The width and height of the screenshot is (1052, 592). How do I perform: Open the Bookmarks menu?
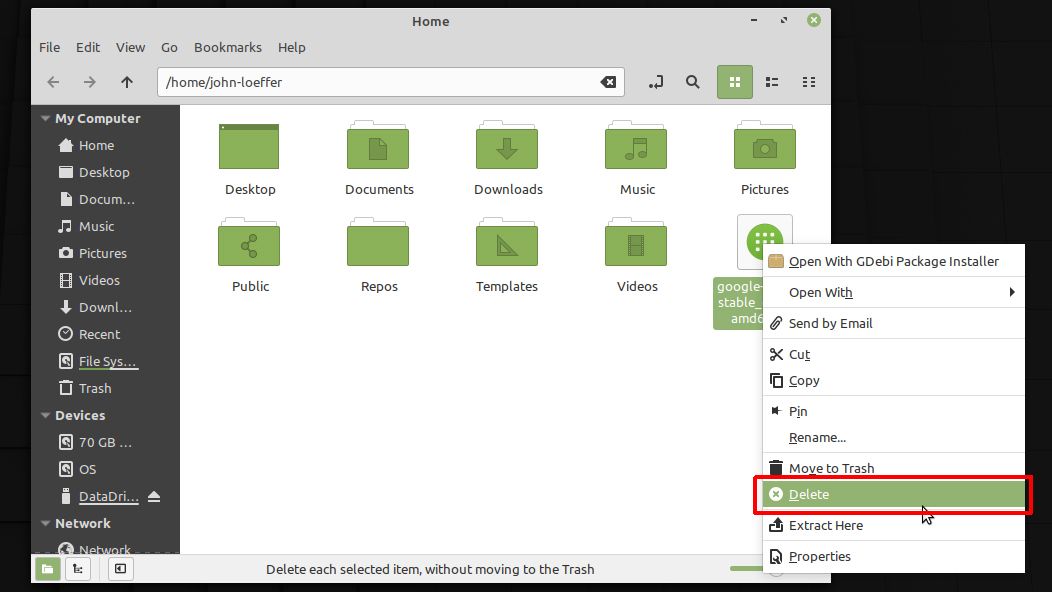[x=227, y=47]
